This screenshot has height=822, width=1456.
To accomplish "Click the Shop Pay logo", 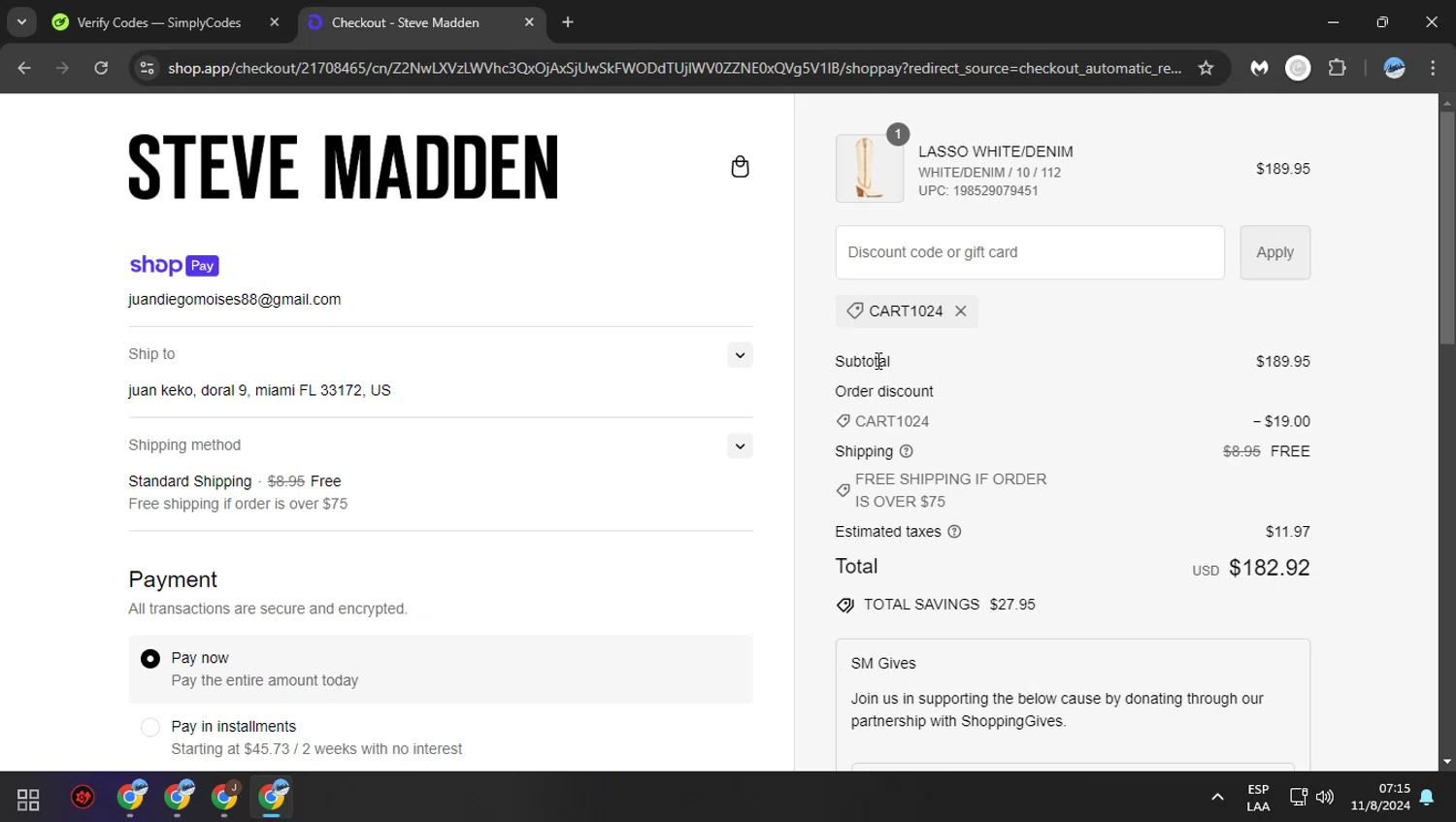I will click(175, 265).
